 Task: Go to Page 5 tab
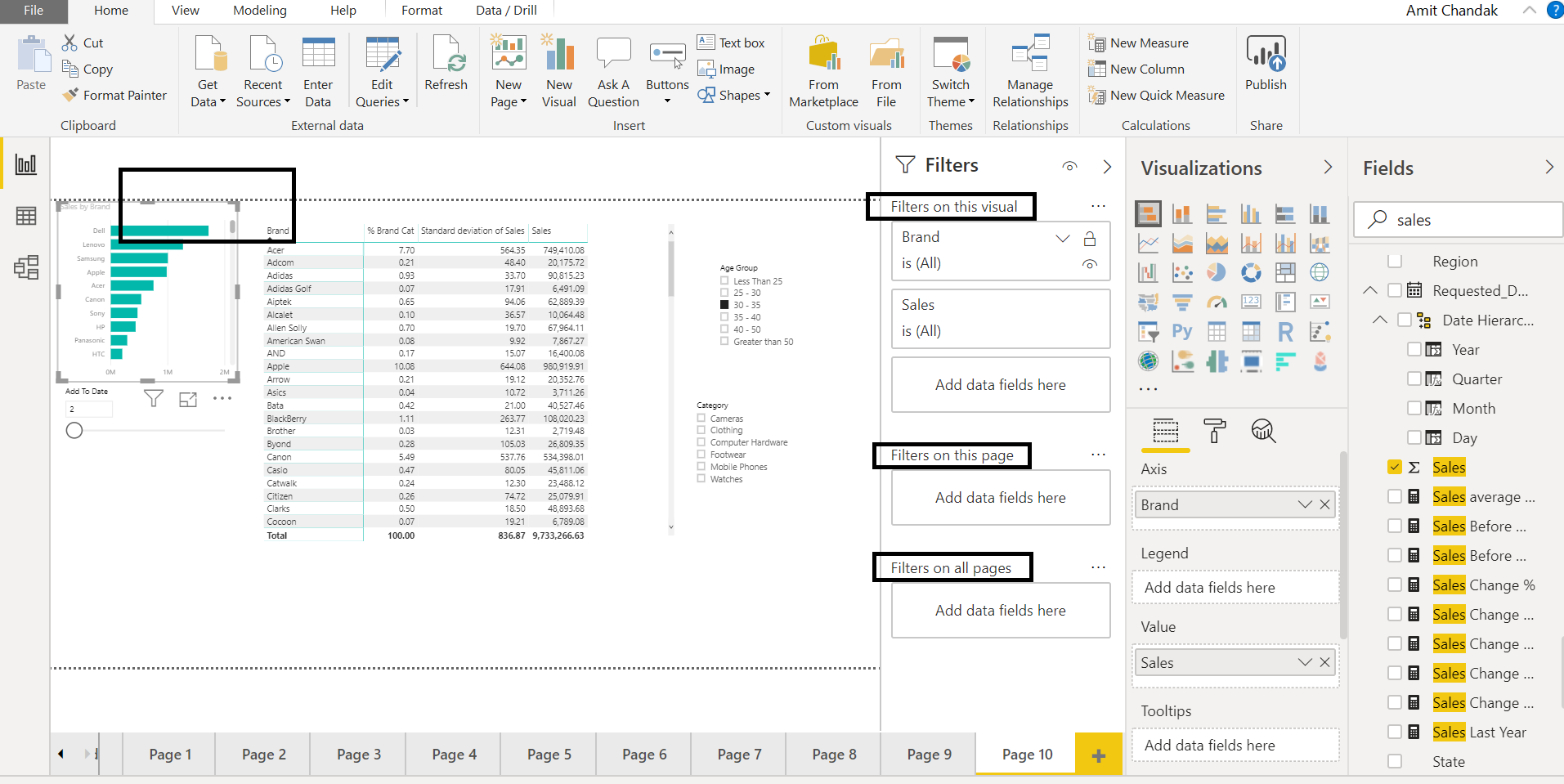point(549,754)
